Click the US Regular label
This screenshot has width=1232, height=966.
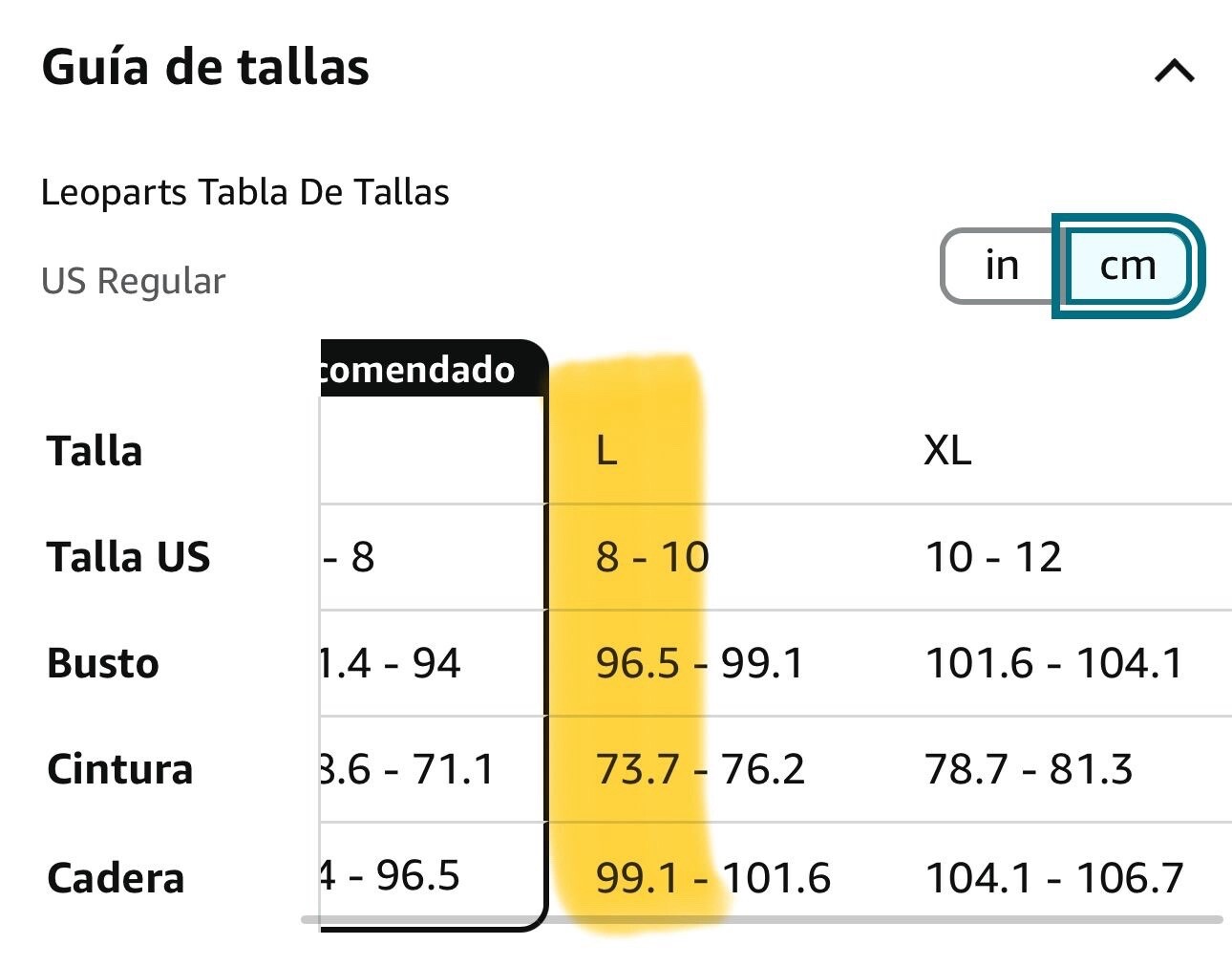pyautogui.click(x=134, y=281)
